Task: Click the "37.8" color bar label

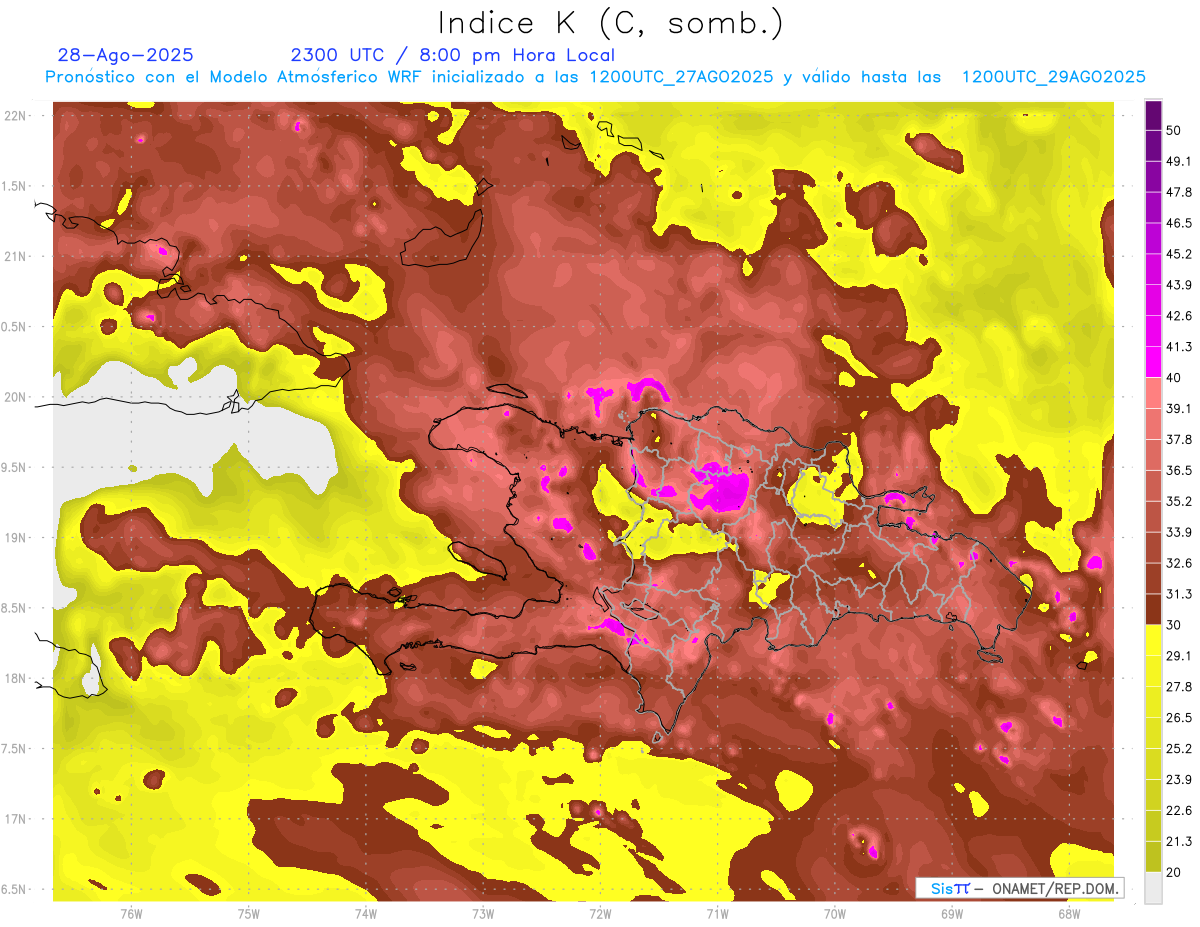Action: click(1178, 439)
